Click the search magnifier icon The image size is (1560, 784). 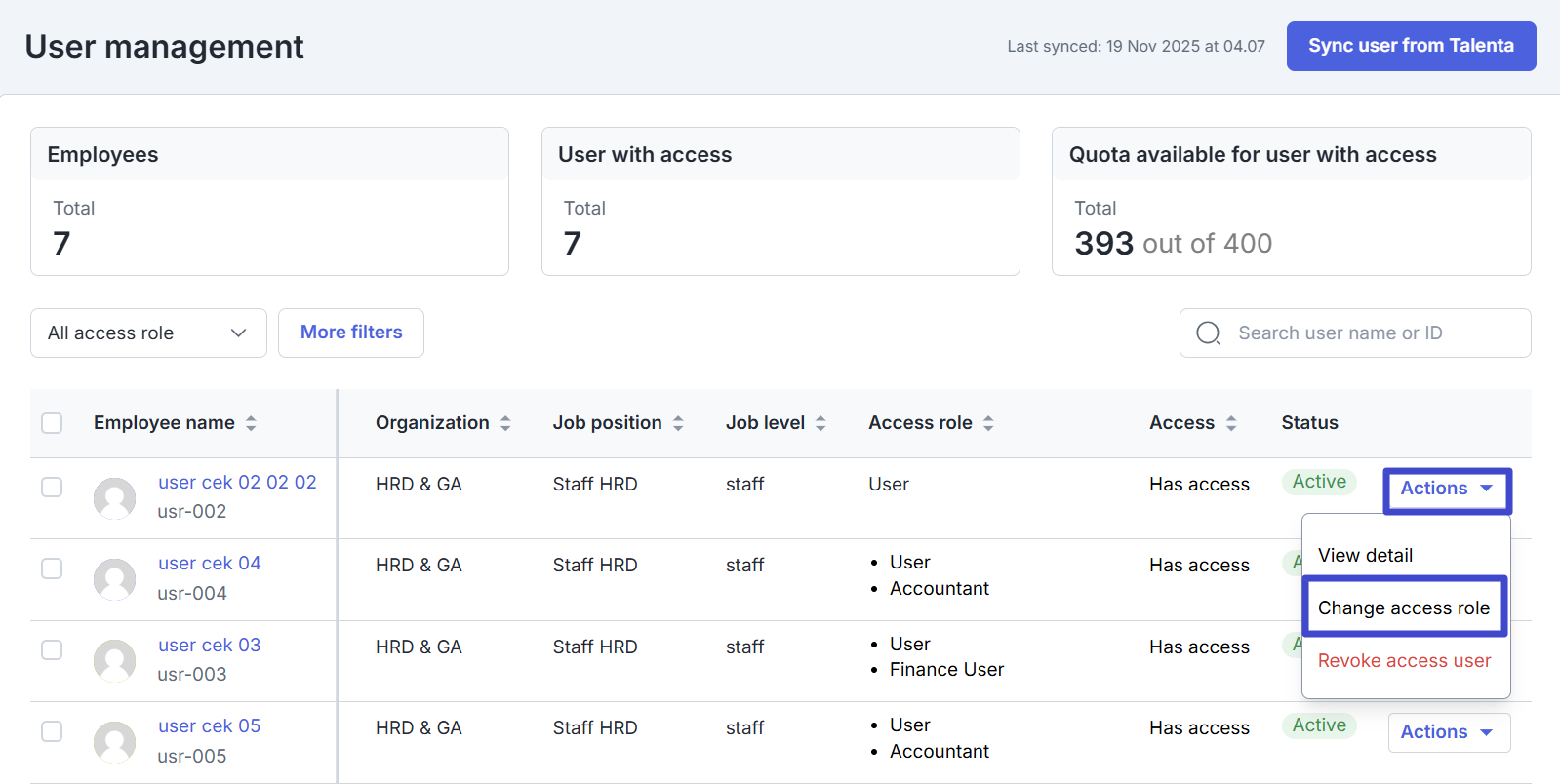coord(1208,333)
